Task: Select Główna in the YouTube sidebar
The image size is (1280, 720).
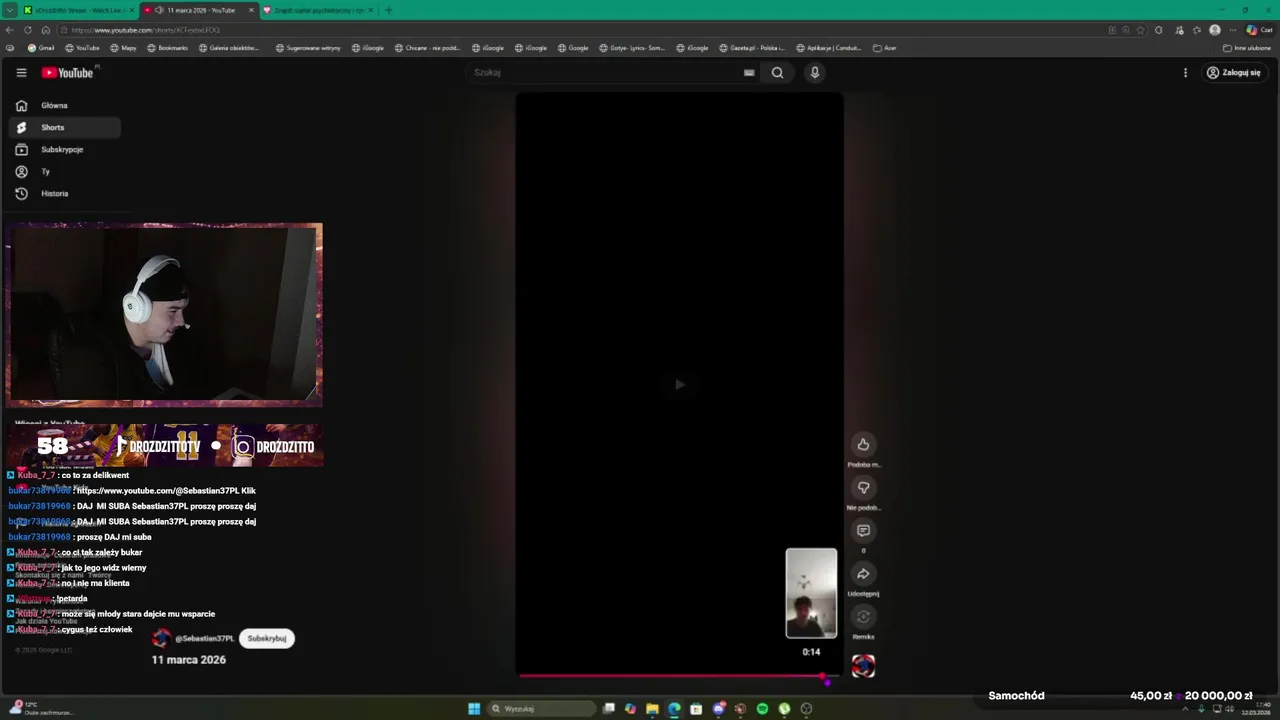Action: (64, 105)
